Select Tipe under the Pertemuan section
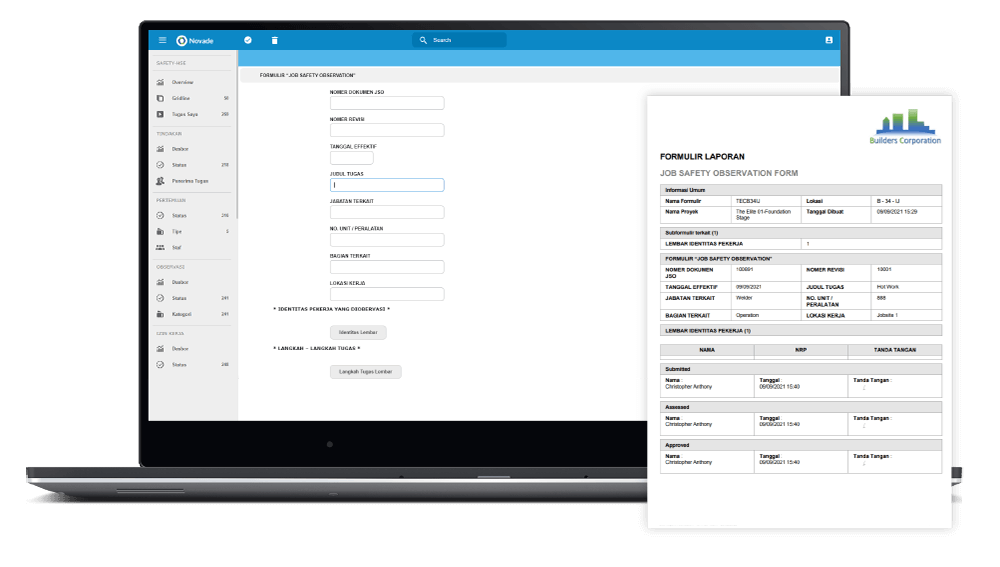Viewport: 1000px width, 567px height. click(x=177, y=231)
